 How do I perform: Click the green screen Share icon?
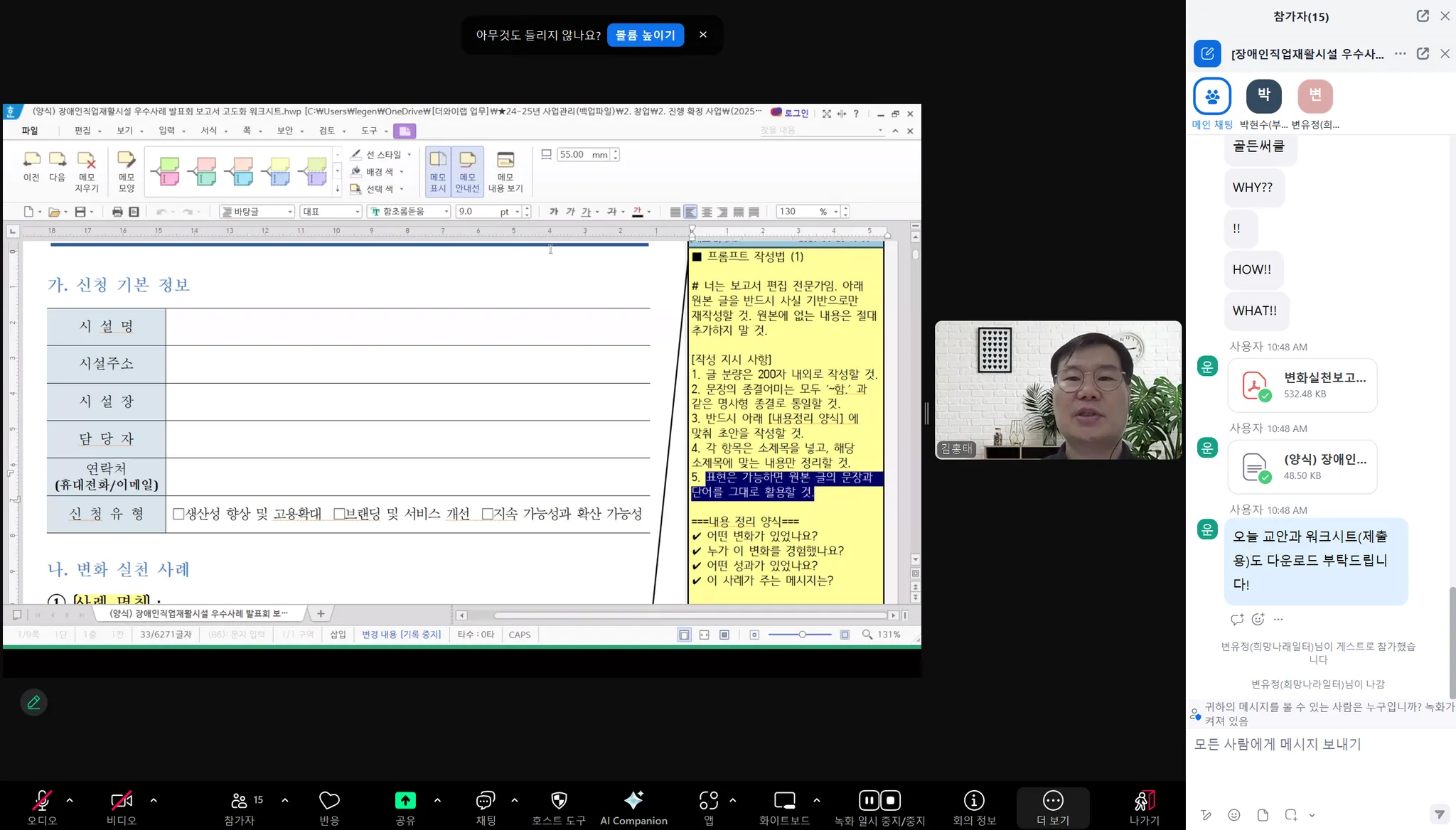click(405, 801)
